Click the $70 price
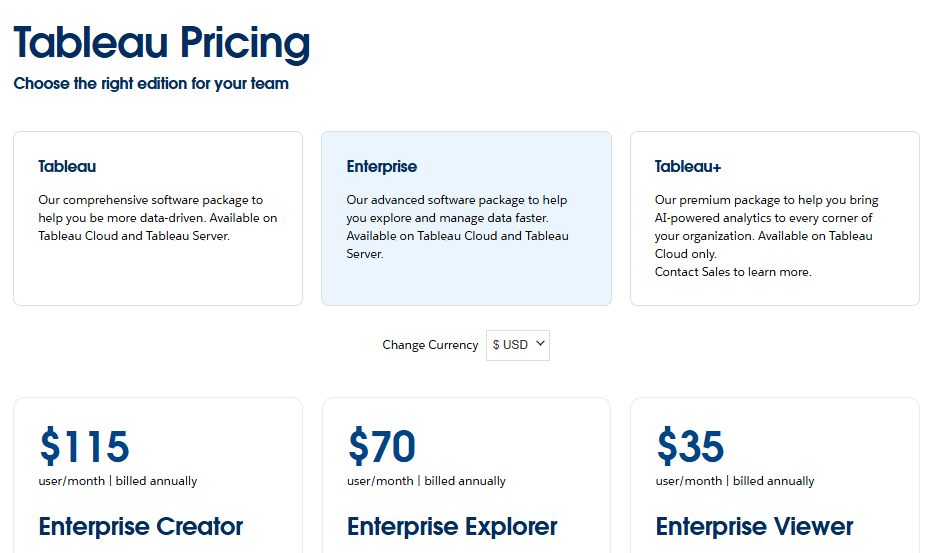This screenshot has height=553, width=929. [382, 446]
